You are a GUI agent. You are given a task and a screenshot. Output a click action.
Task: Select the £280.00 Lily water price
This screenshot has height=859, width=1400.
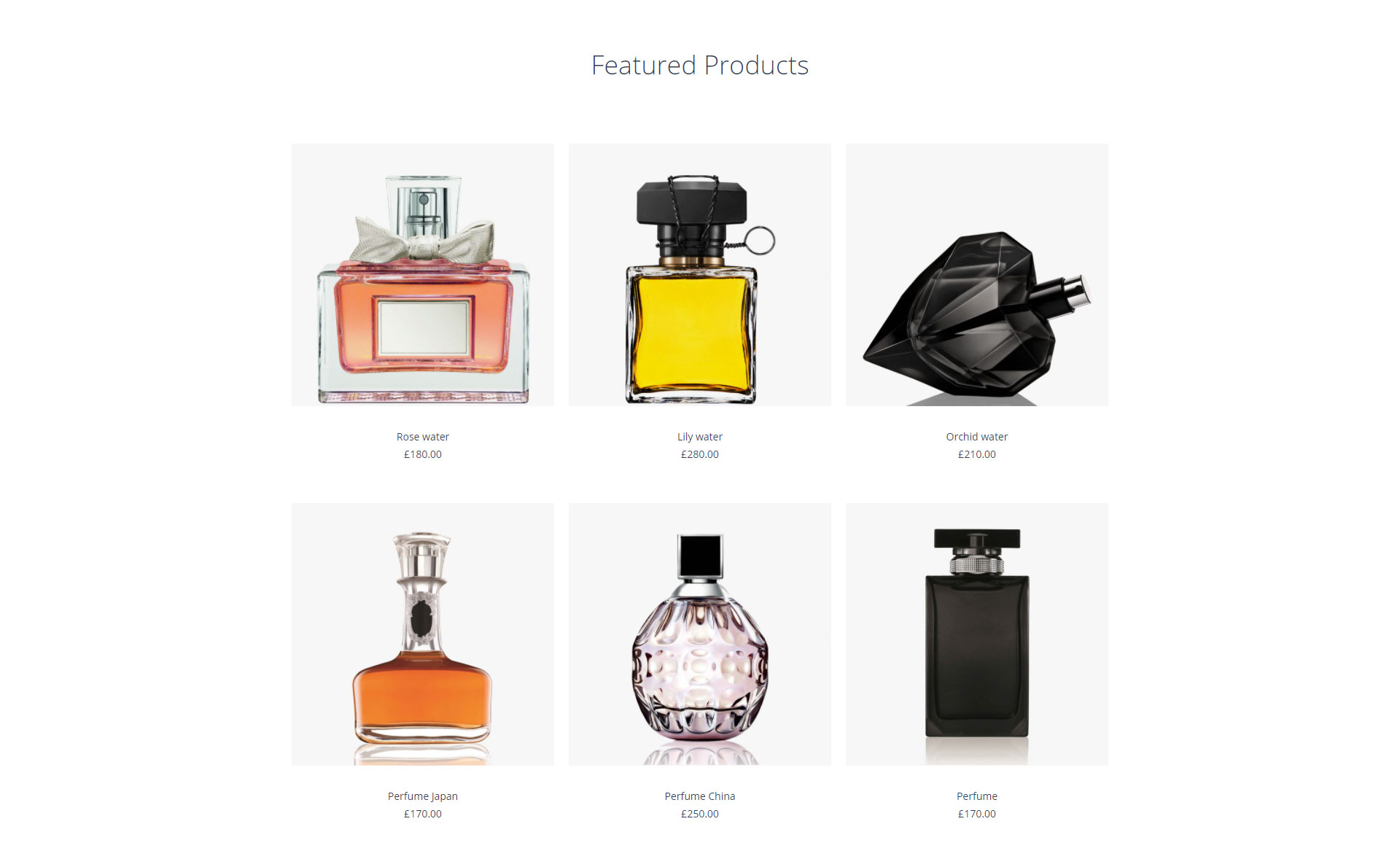click(700, 454)
